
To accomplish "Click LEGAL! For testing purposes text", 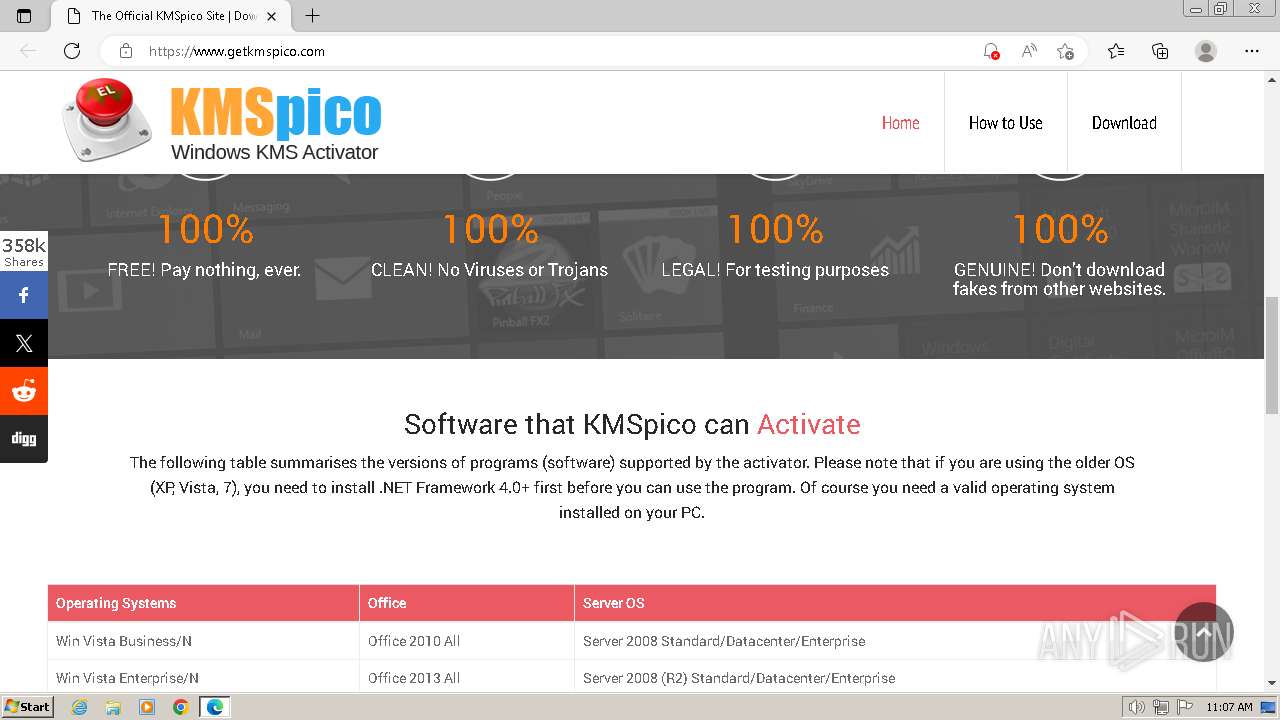I will (x=775, y=270).
